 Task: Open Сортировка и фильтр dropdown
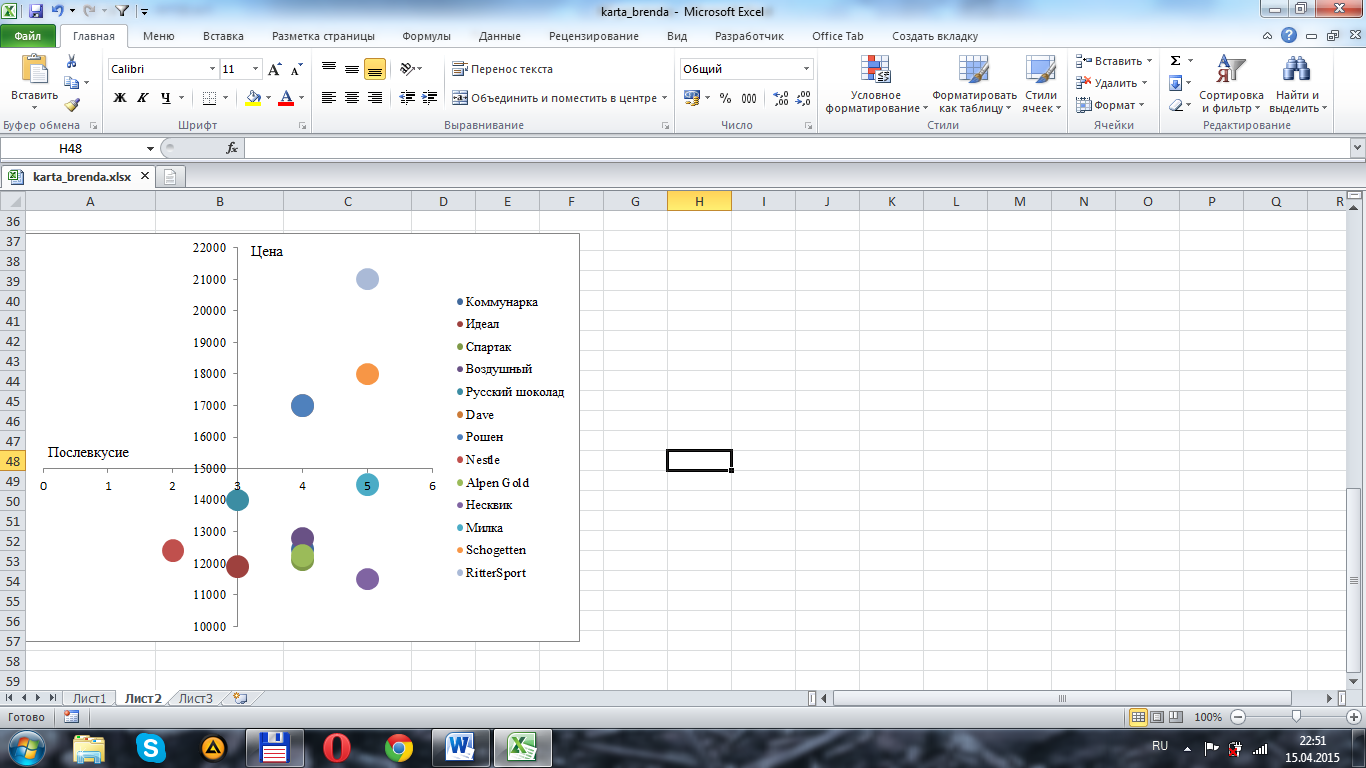click(x=1231, y=85)
